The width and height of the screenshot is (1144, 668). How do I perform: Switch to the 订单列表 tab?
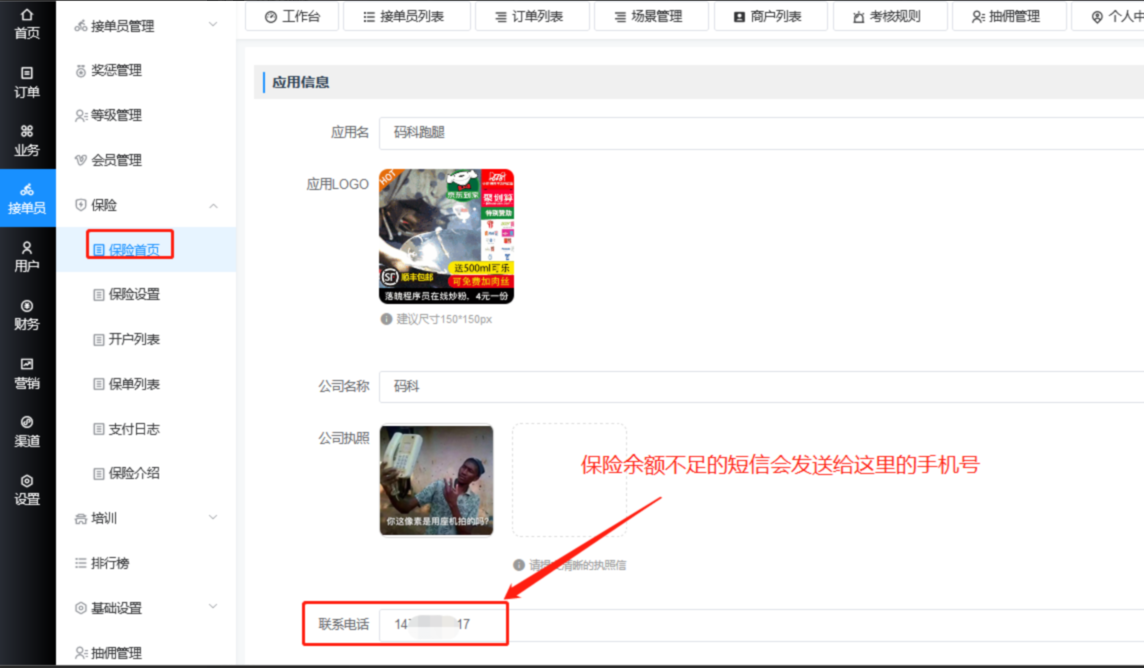[528, 17]
